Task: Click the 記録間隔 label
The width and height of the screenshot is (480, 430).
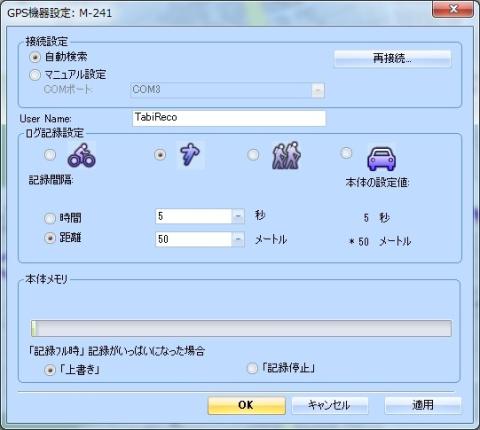Action: tap(51, 180)
